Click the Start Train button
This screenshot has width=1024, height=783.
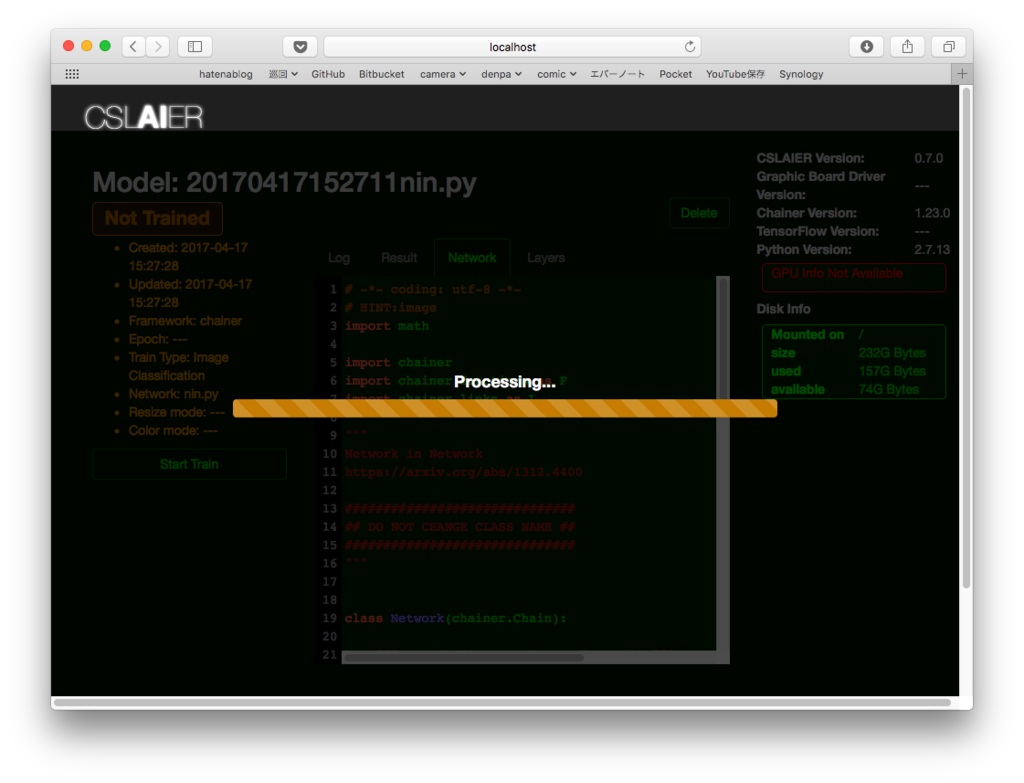tap(189, 464)
